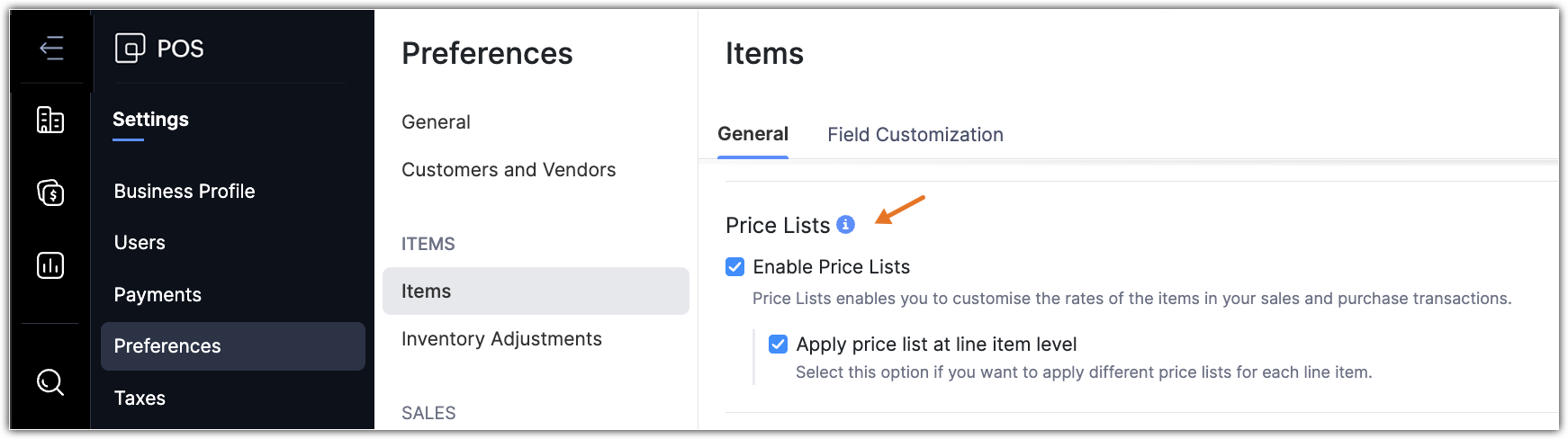Screen dimensions: 1568x439
Task: Switch to the Field Customization tab
Action: click(915, 135)
